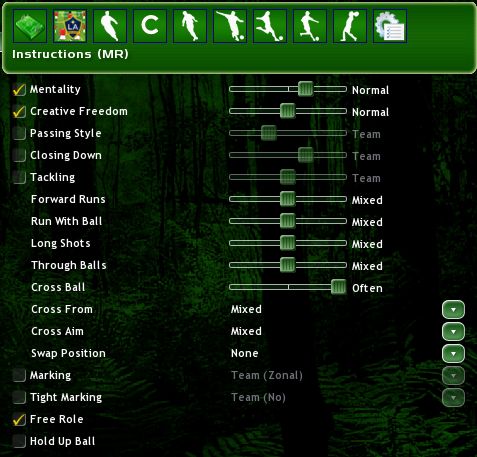The width and height of the screenshot is (477, 457).
Task: Click the 'Cross Ball' label
Action: 58,287
